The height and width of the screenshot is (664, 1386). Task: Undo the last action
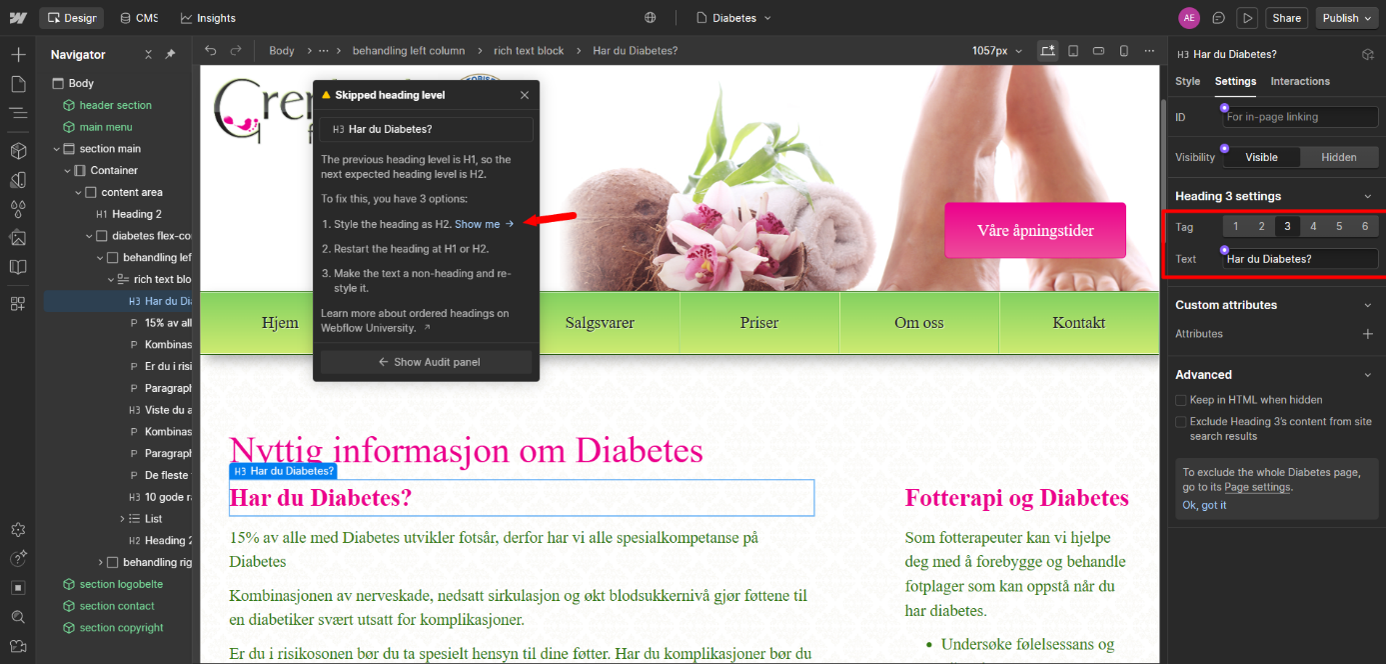pos(211,50)
